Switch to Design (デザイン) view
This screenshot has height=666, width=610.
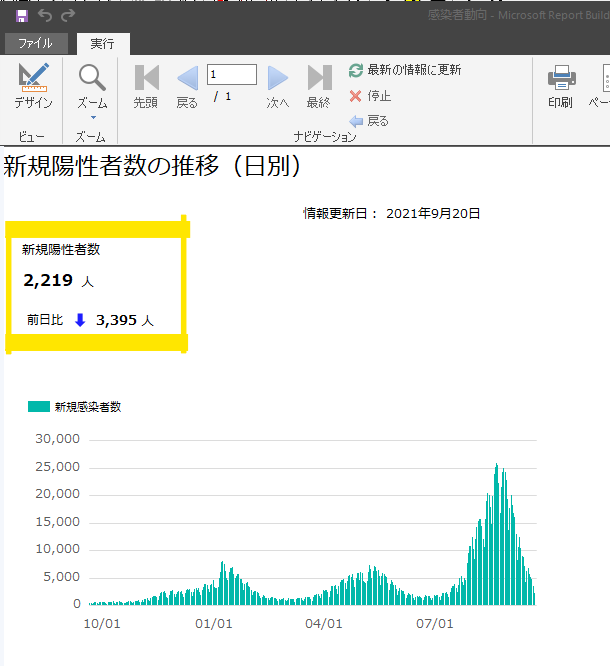33,85
